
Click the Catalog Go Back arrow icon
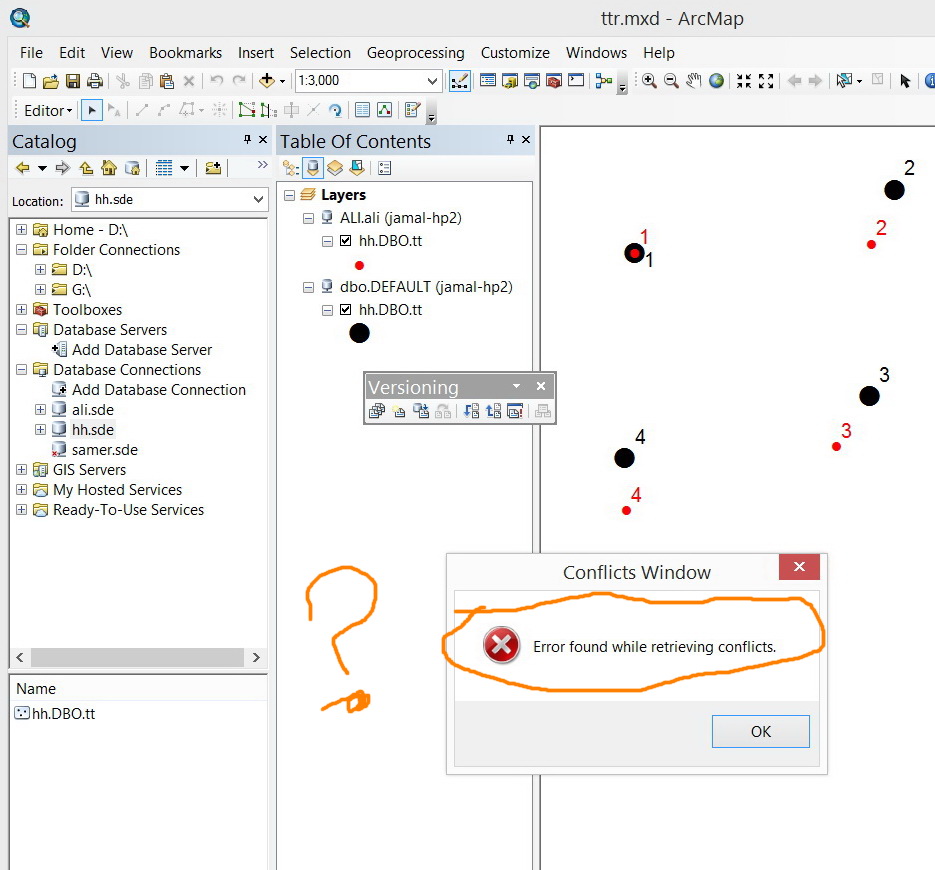tap(23, 168)
